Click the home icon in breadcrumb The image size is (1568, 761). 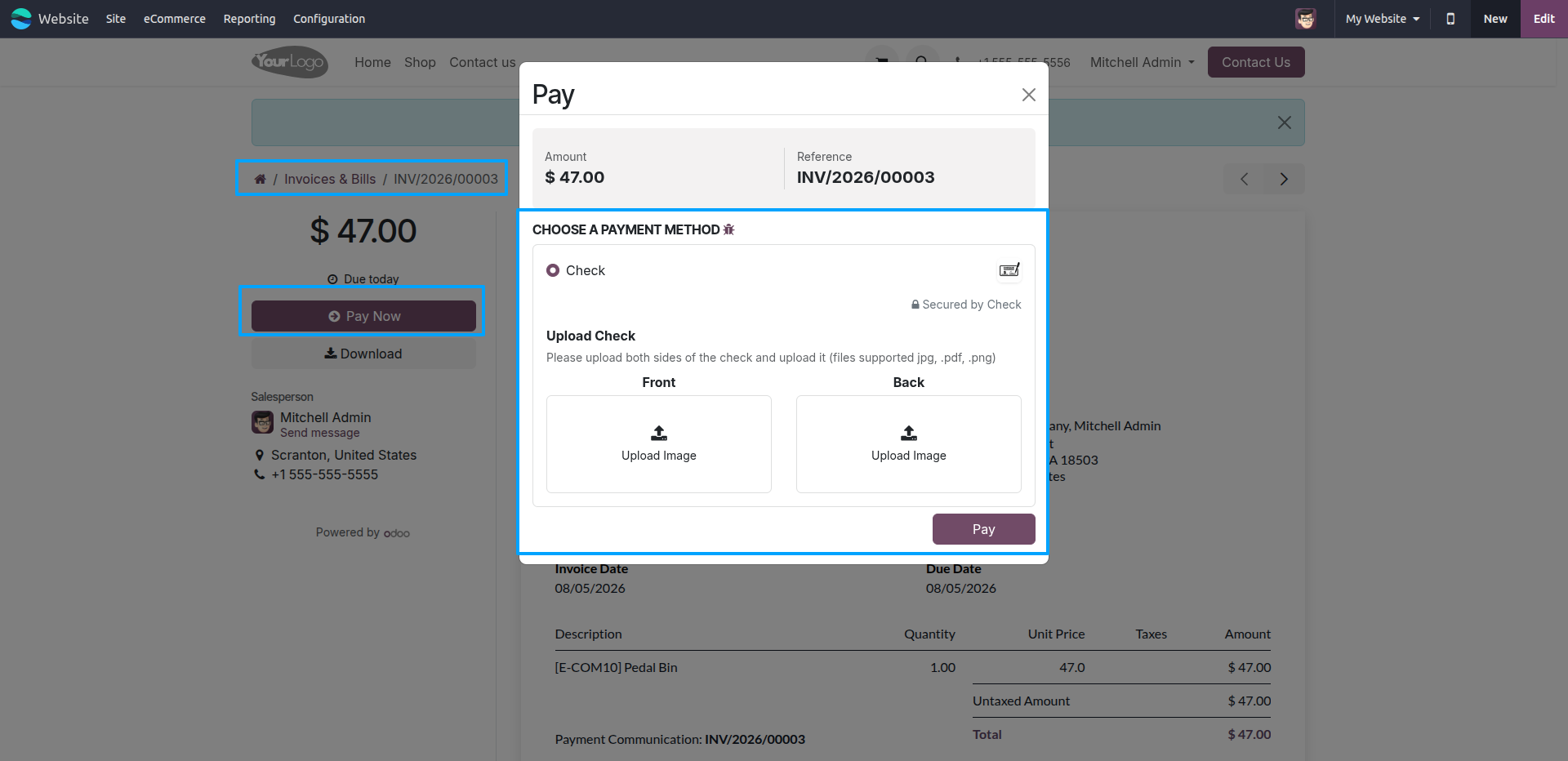click(260, 179)
